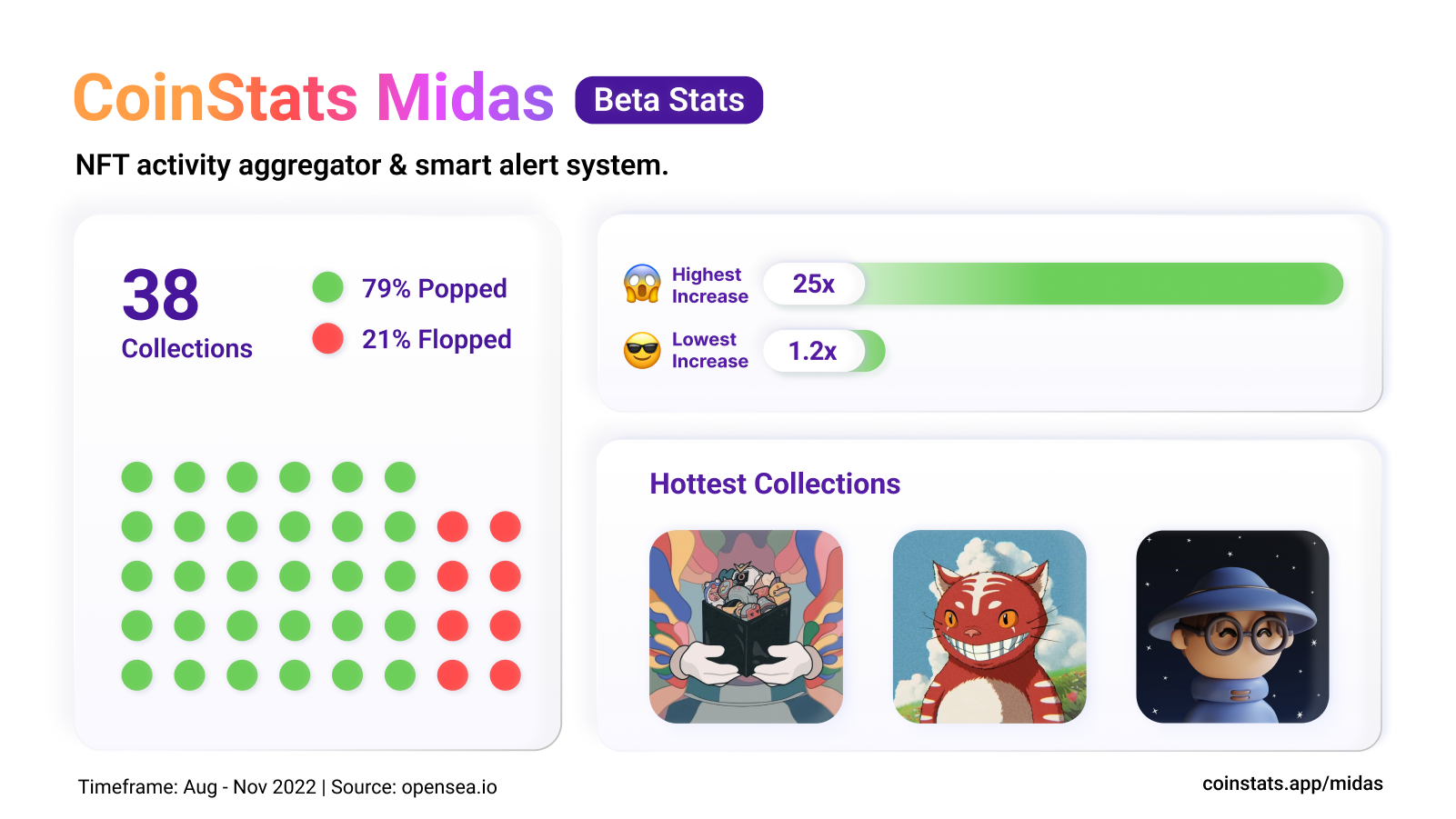Click the Highest Increase label
1456x819 pixels.
(710, 285)
